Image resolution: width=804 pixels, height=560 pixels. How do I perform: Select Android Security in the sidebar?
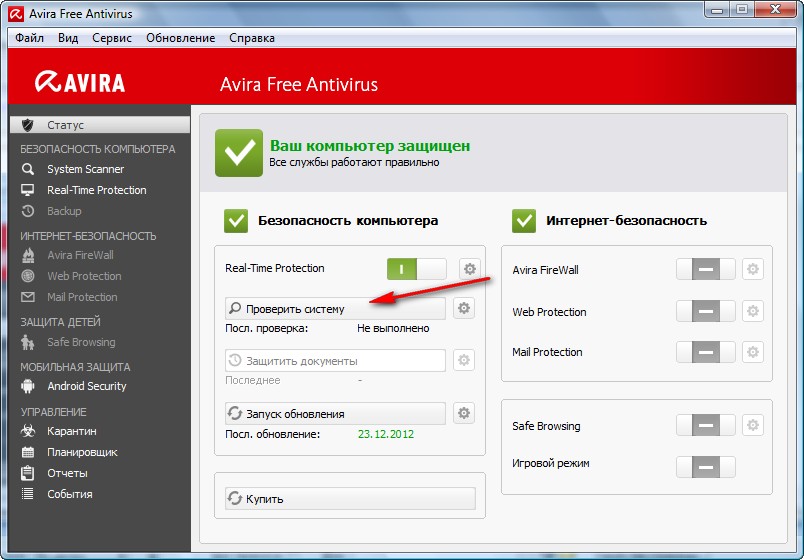click(87, 386)
